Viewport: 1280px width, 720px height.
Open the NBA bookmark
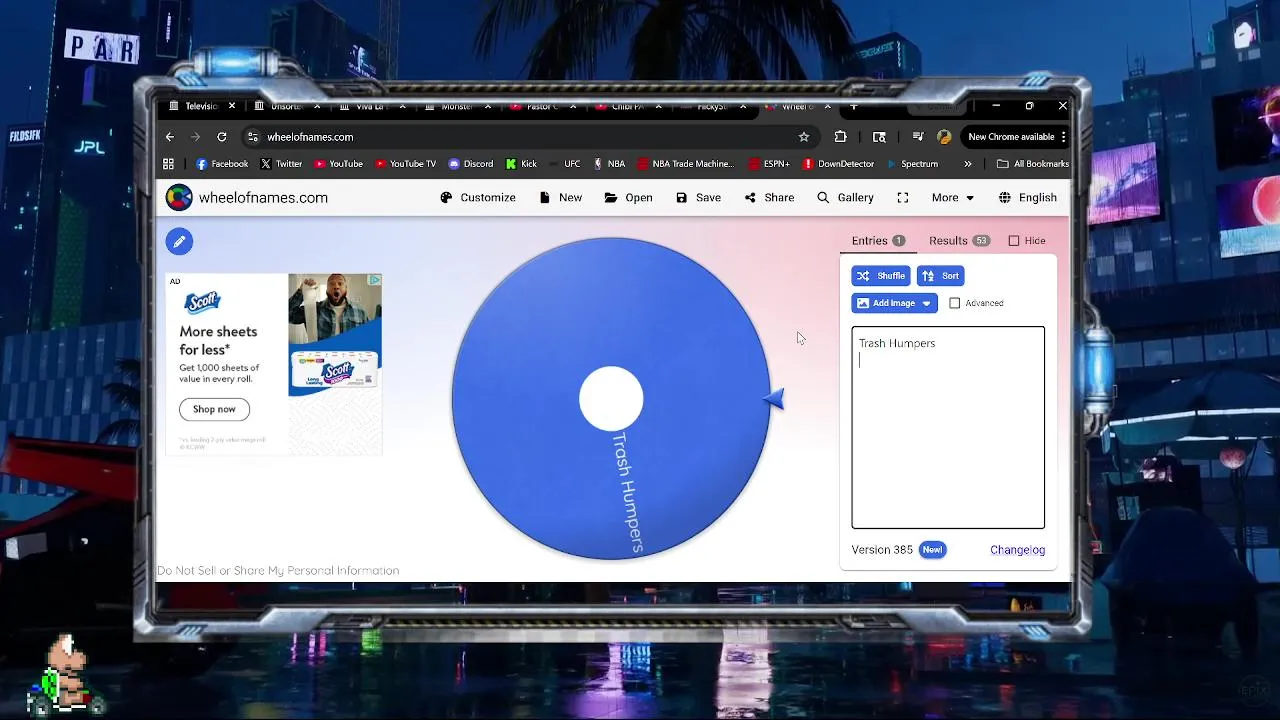609,164
